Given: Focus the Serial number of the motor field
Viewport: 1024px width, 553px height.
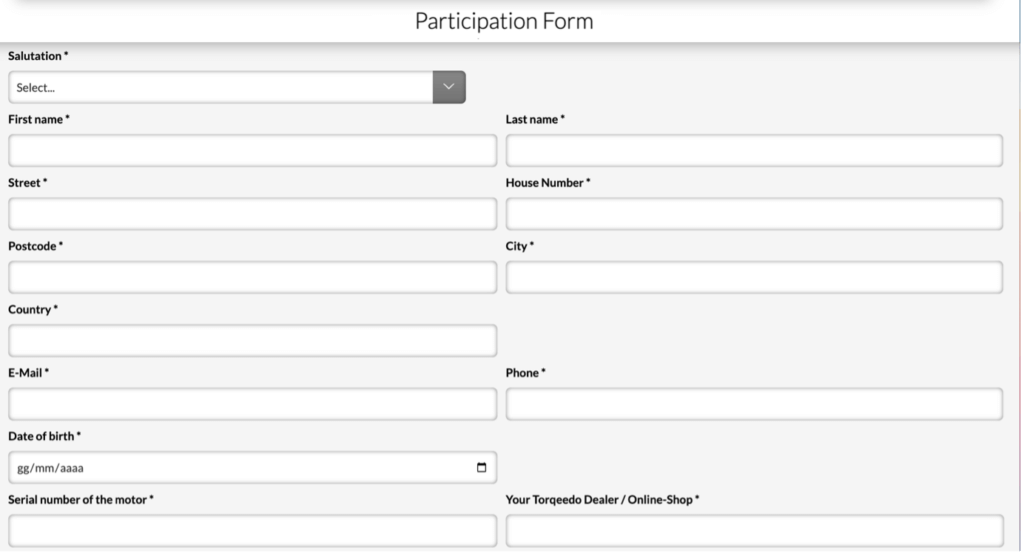Looking at the screenshot, I should coord(253,531).
